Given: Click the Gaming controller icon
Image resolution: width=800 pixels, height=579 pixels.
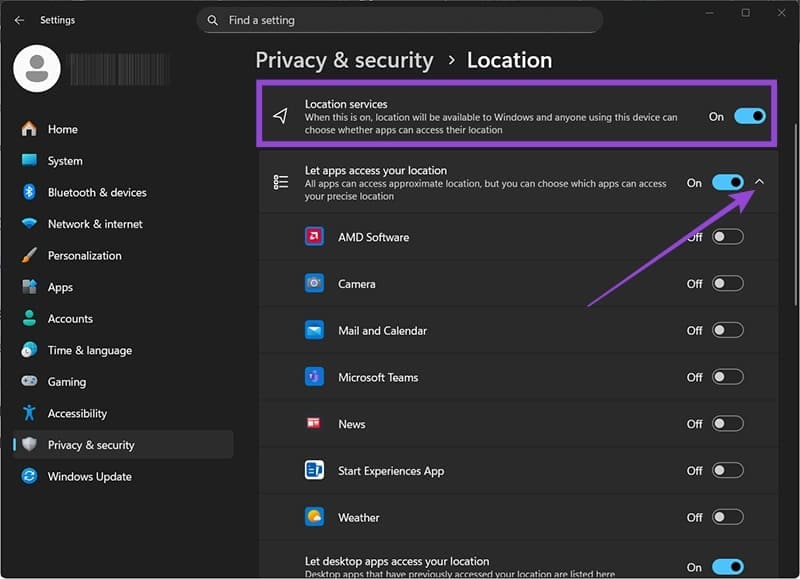Looking at the screenshot, I should point(29,381).
